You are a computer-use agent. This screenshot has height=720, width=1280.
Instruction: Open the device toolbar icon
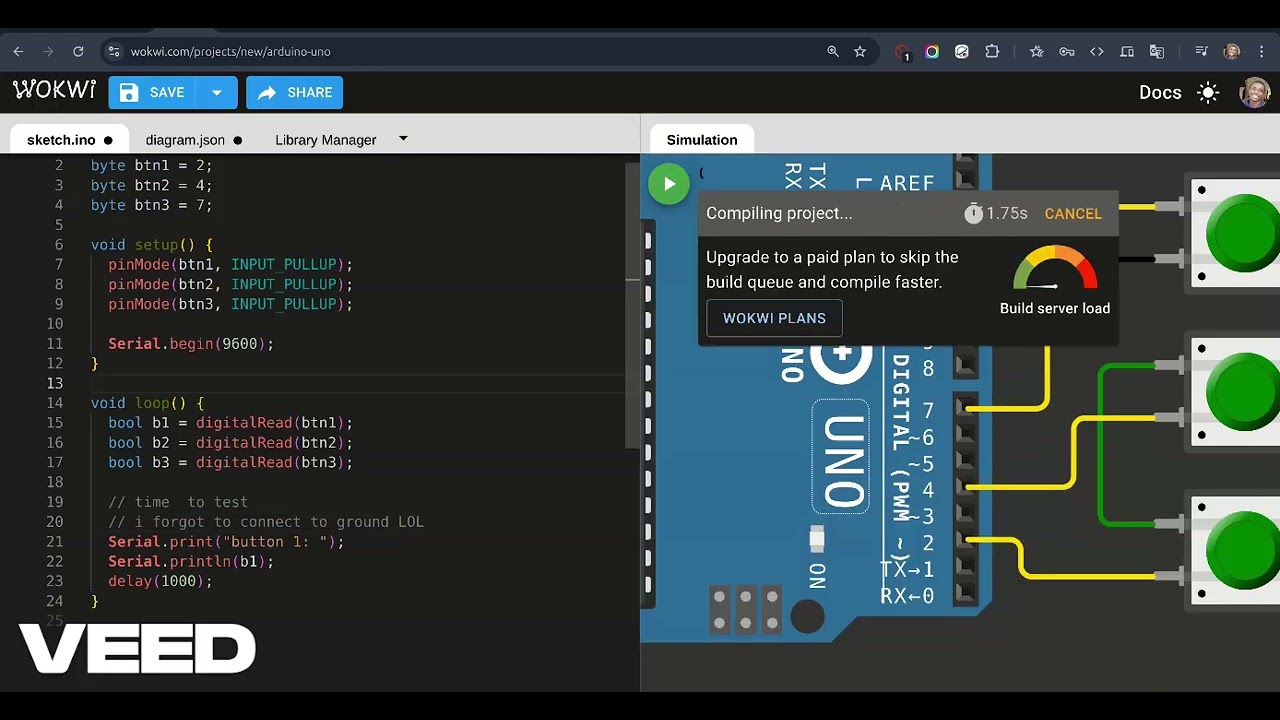[1127, 52]
